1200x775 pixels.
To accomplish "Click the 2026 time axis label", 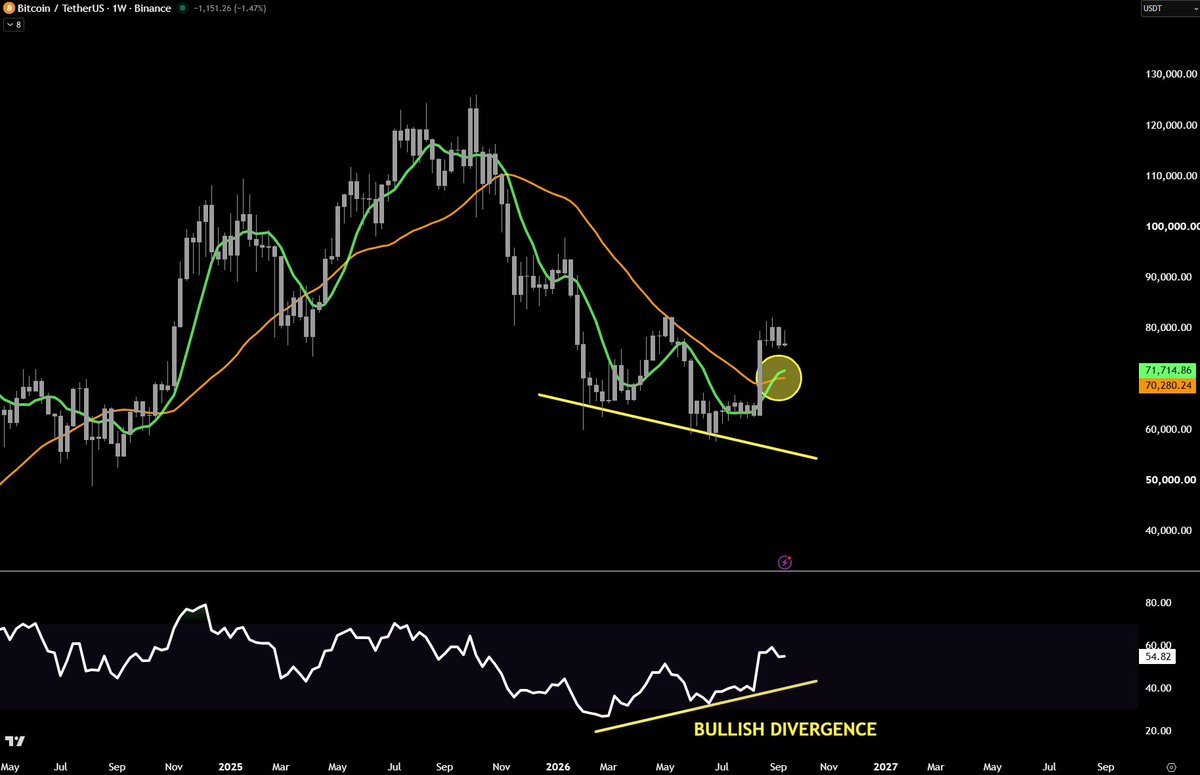I will pyautogui.click(x=557, y=767).
